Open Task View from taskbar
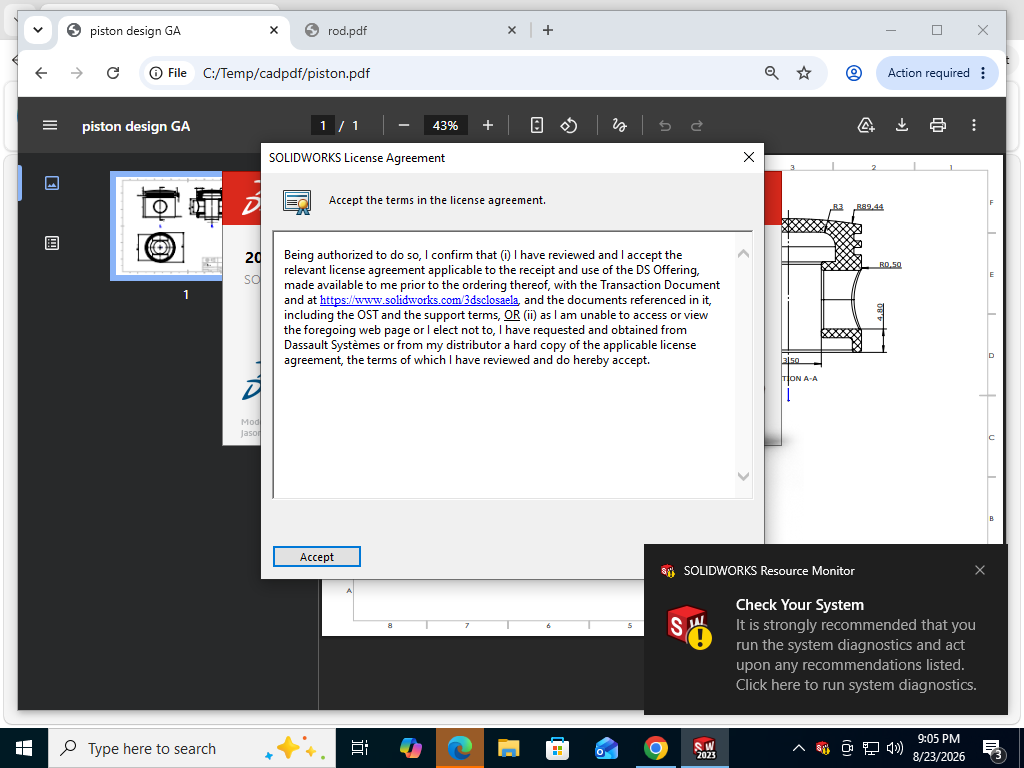Image resolution: width=1024 pixels, height=768 pixels. click(360, 748)
